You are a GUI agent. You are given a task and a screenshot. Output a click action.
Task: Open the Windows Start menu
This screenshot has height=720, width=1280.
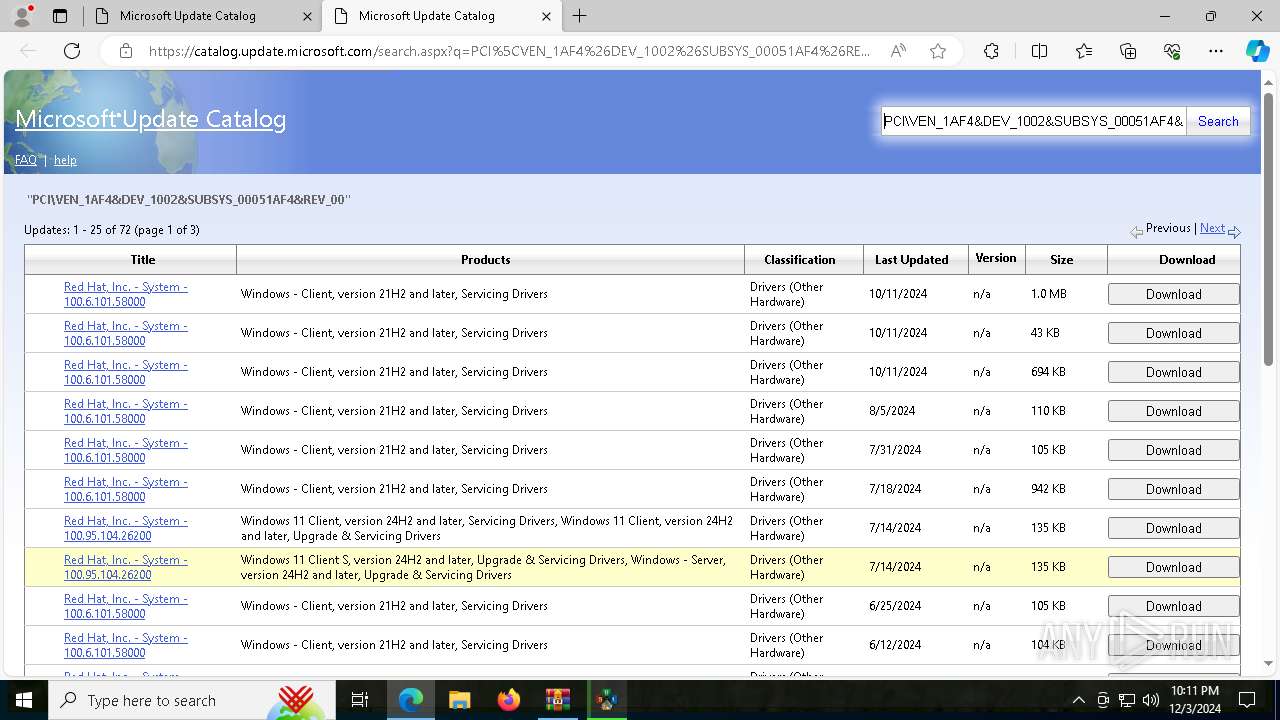(24, 700)
